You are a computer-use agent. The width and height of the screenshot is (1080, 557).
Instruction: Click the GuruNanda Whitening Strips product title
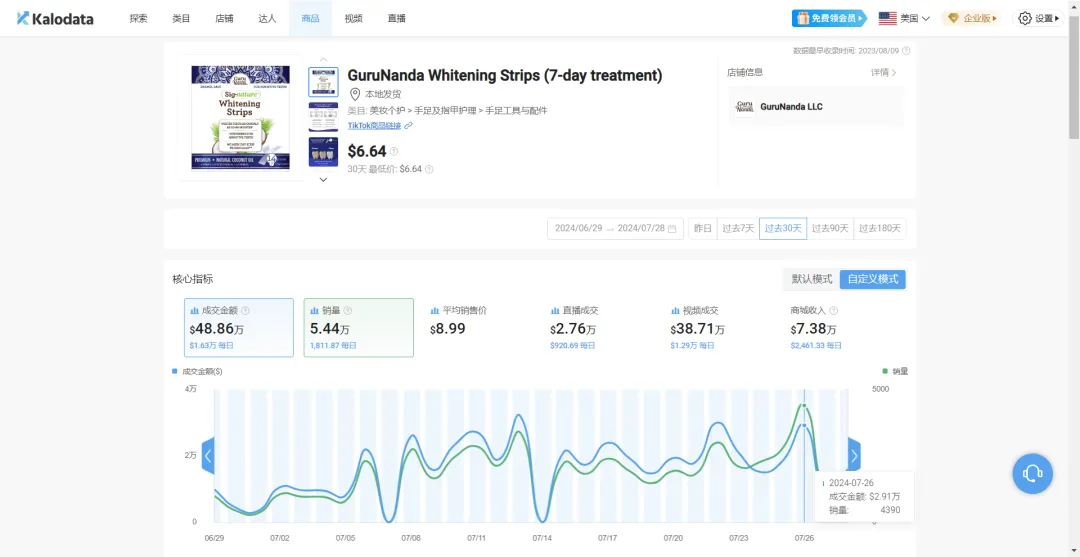pos(505,75)
